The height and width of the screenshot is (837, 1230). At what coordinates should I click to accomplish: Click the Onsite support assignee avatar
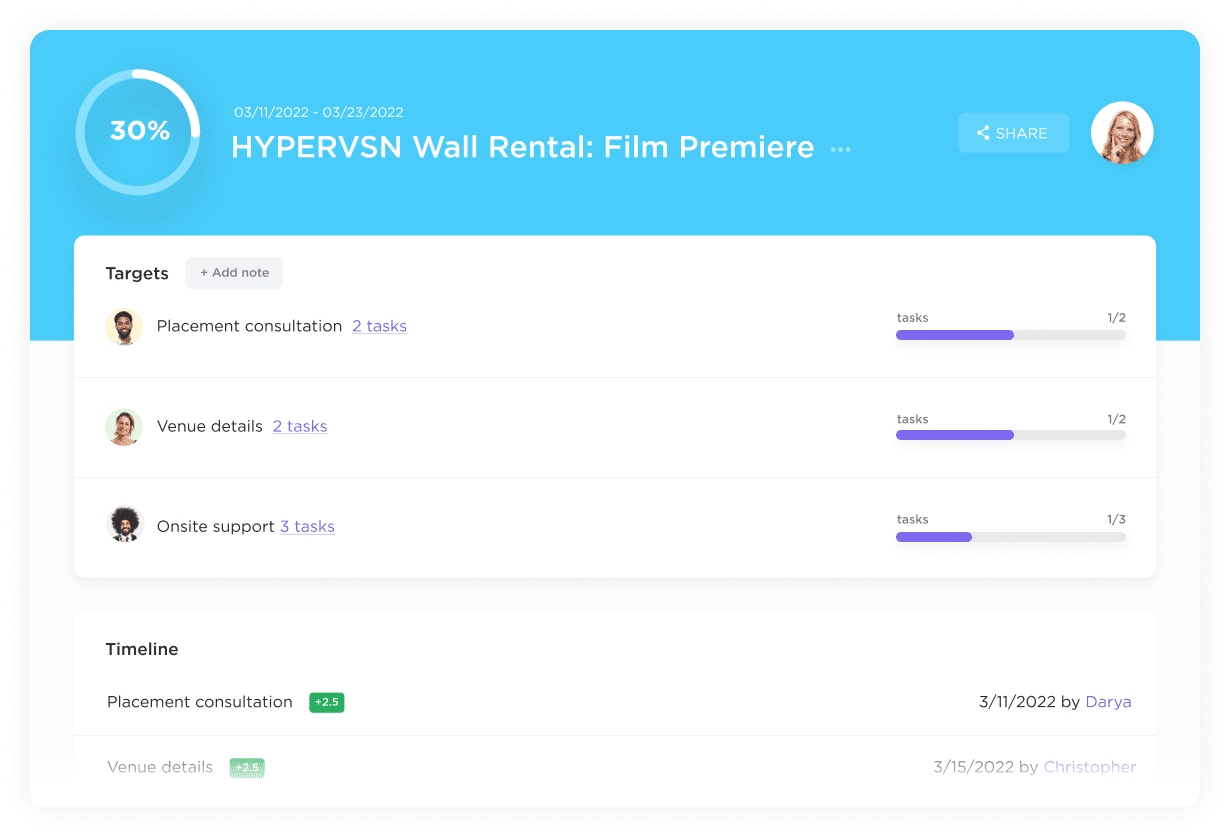[124, 525]
